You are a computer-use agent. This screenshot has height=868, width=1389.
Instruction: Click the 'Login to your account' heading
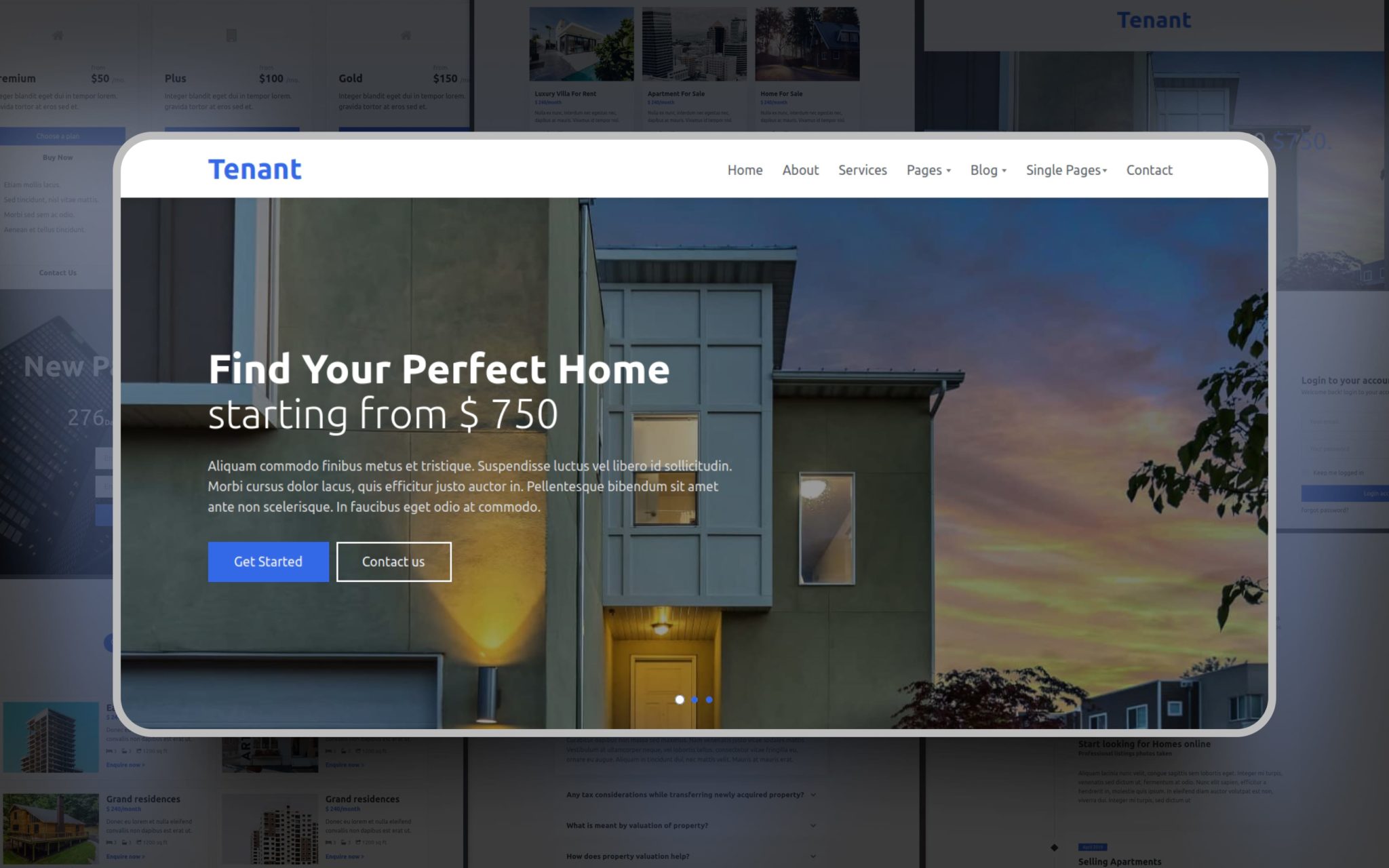1344,380
